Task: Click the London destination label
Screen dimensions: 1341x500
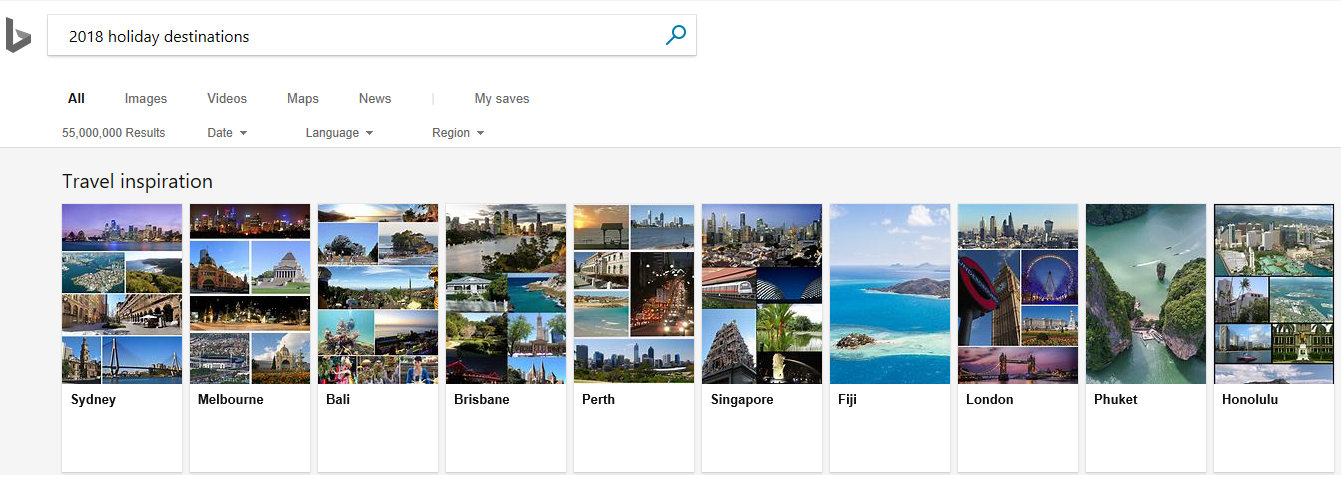Action: pyautogui.click(x=990, y=400)
